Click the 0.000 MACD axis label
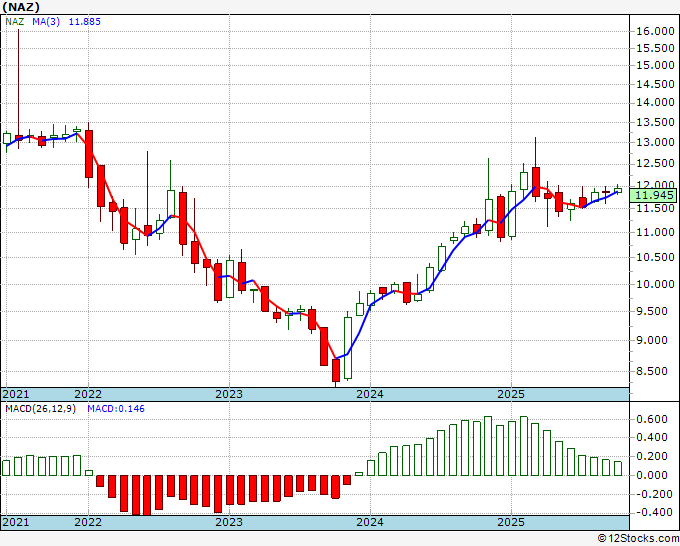The image size is (680, 546). point(651,475)
